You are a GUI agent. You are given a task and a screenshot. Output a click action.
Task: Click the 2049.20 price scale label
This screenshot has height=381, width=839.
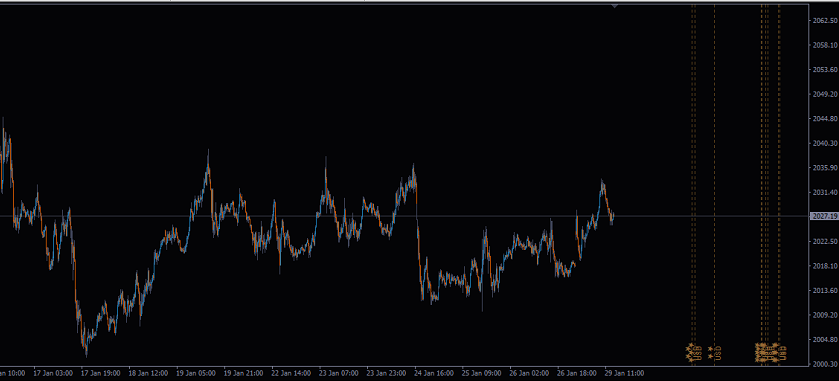click(825, 94)
